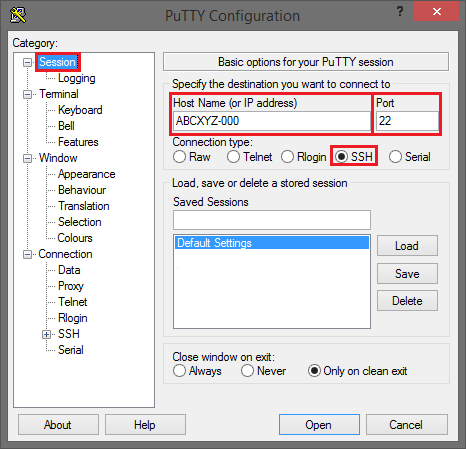Select Default Settings in saved sessions

(x=272, y=243)
